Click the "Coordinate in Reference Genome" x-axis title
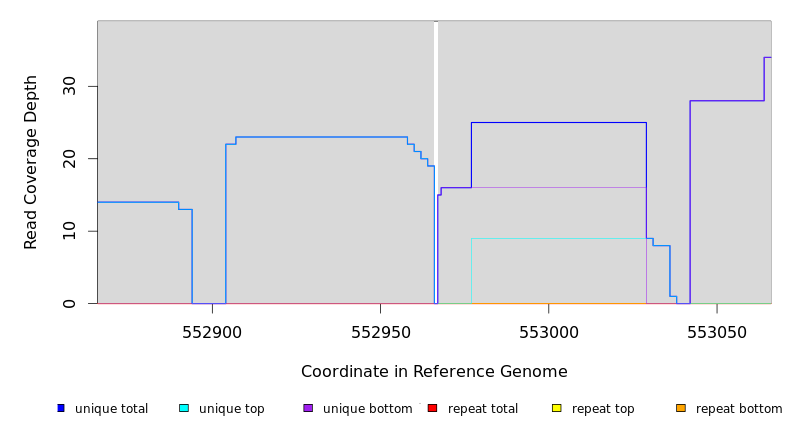This screenshot has width=792, height=432. (x=434, y=372)
